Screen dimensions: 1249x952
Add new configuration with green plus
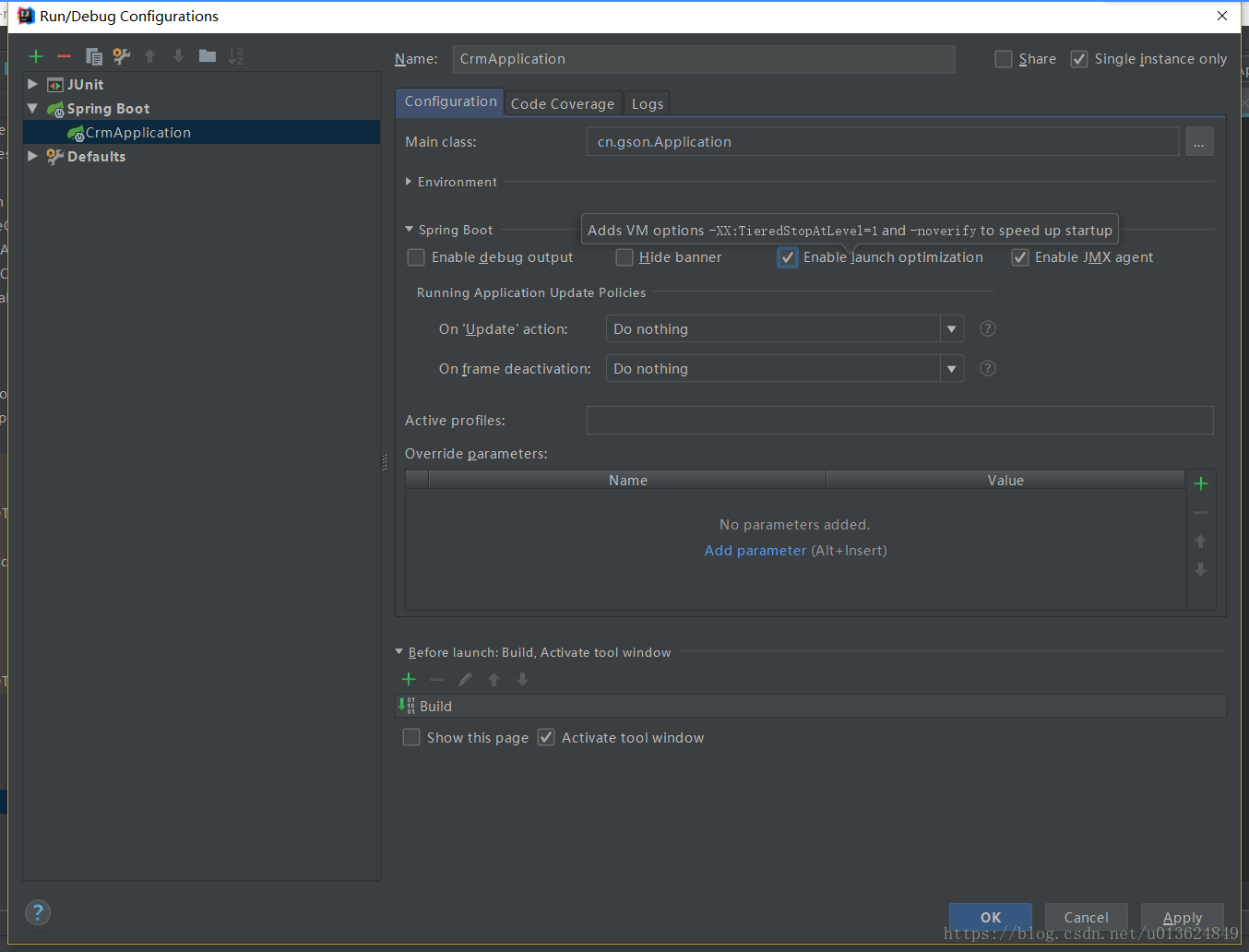36,56
